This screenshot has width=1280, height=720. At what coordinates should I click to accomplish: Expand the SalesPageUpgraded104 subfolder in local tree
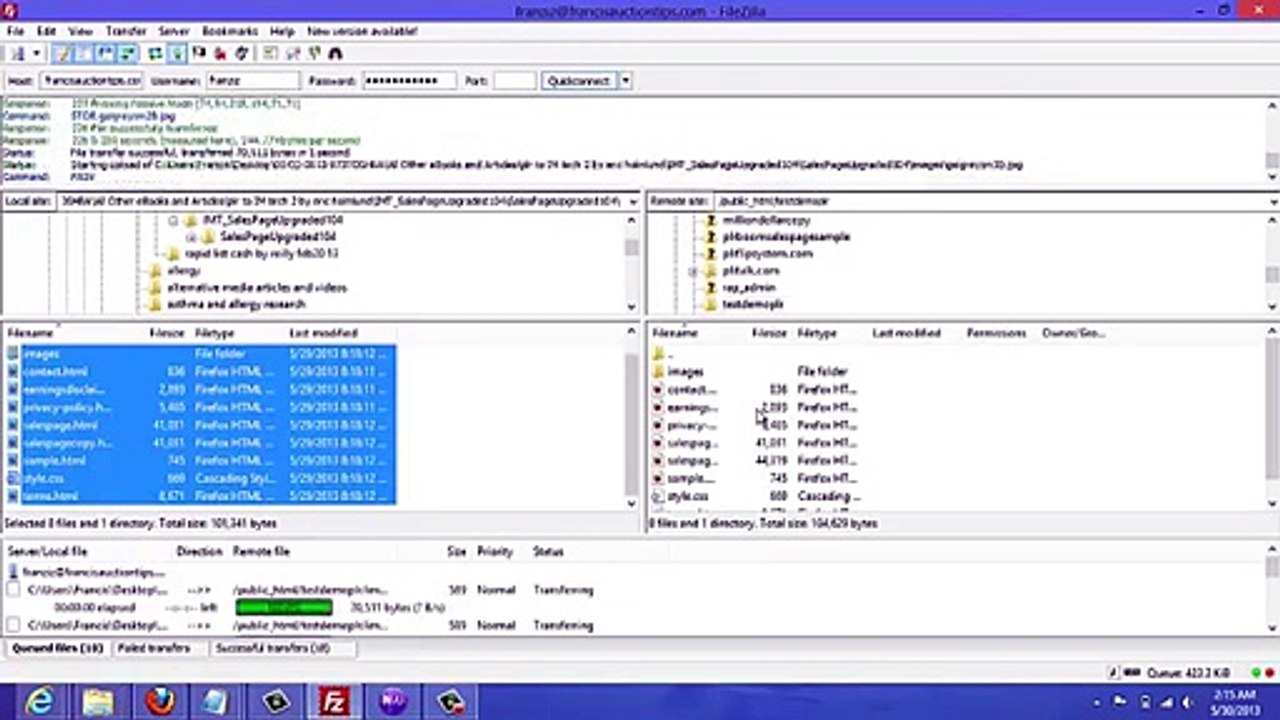coord(190,237)
